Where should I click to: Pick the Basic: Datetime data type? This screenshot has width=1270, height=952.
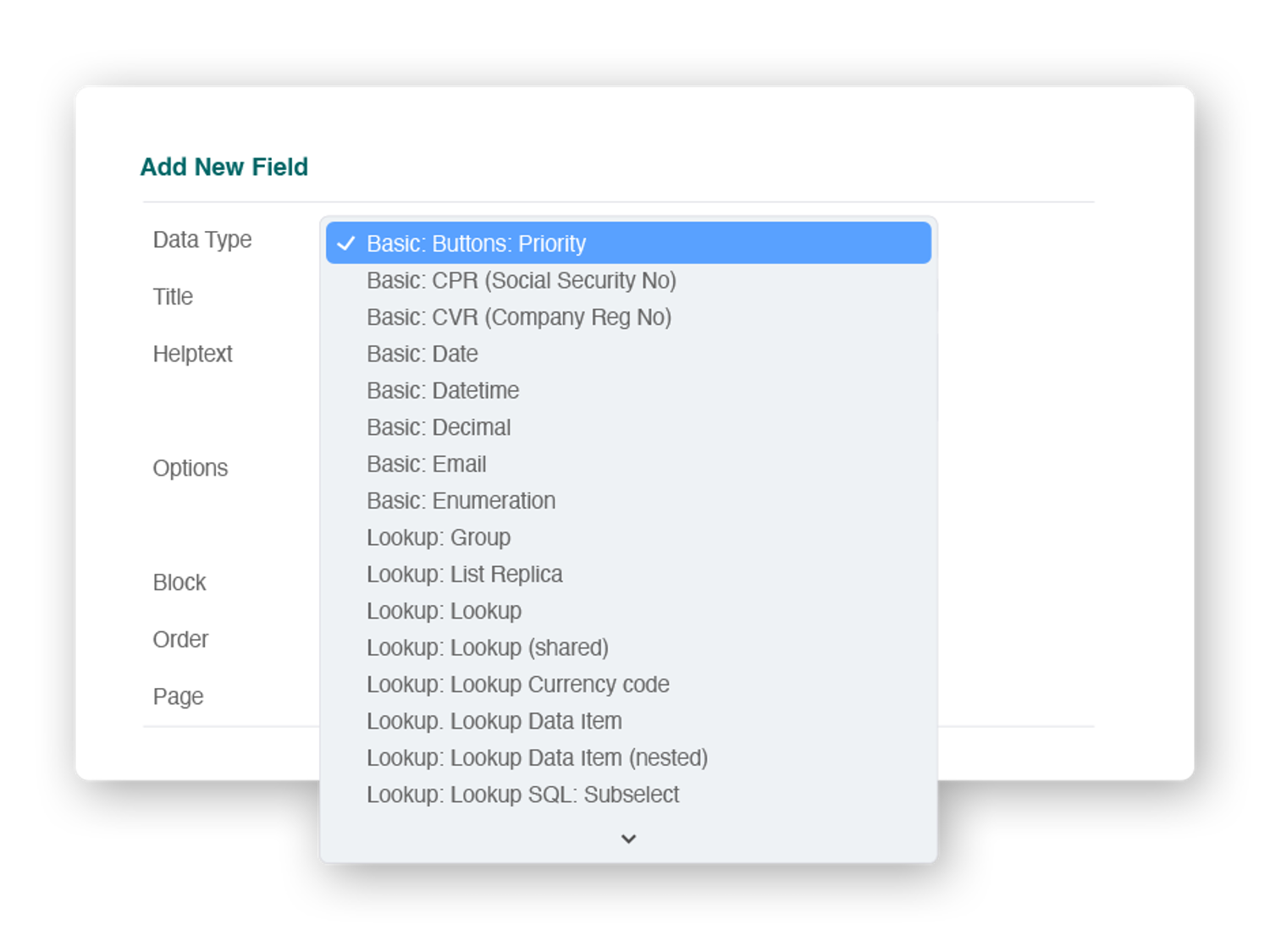click(x=442, y=391)
